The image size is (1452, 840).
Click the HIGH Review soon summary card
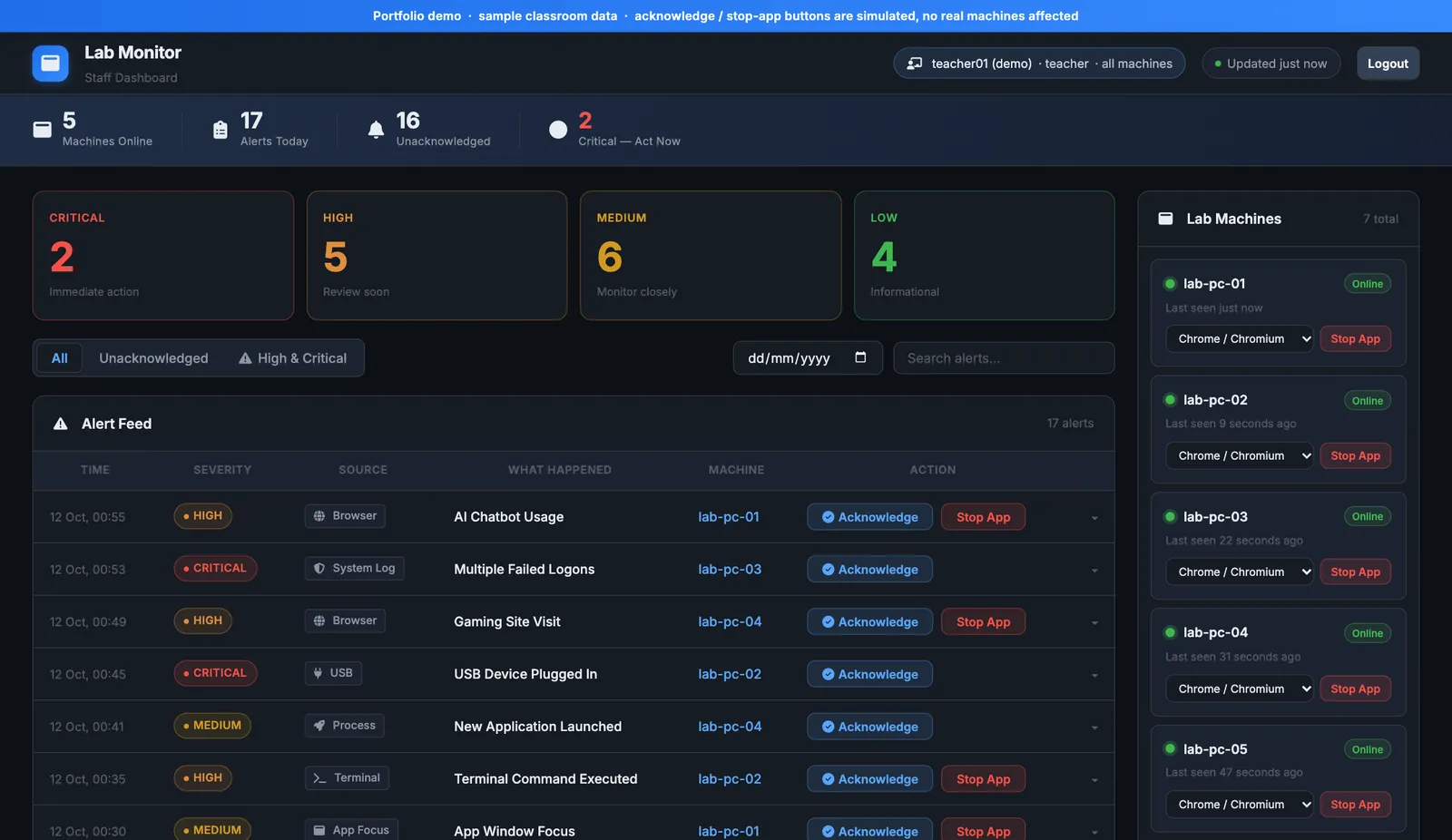(437, 256)
